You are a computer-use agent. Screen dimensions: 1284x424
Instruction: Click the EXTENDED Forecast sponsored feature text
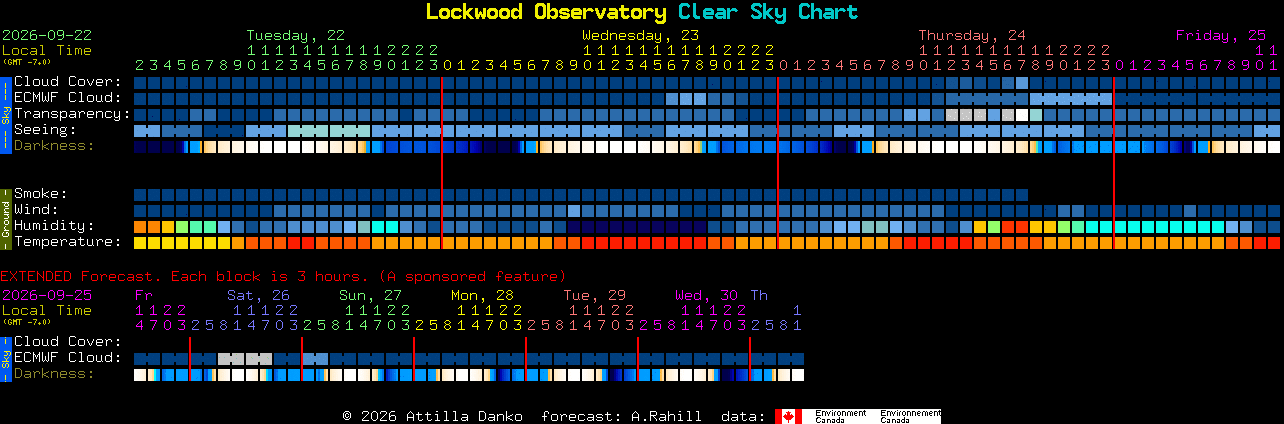coord(283,276)
